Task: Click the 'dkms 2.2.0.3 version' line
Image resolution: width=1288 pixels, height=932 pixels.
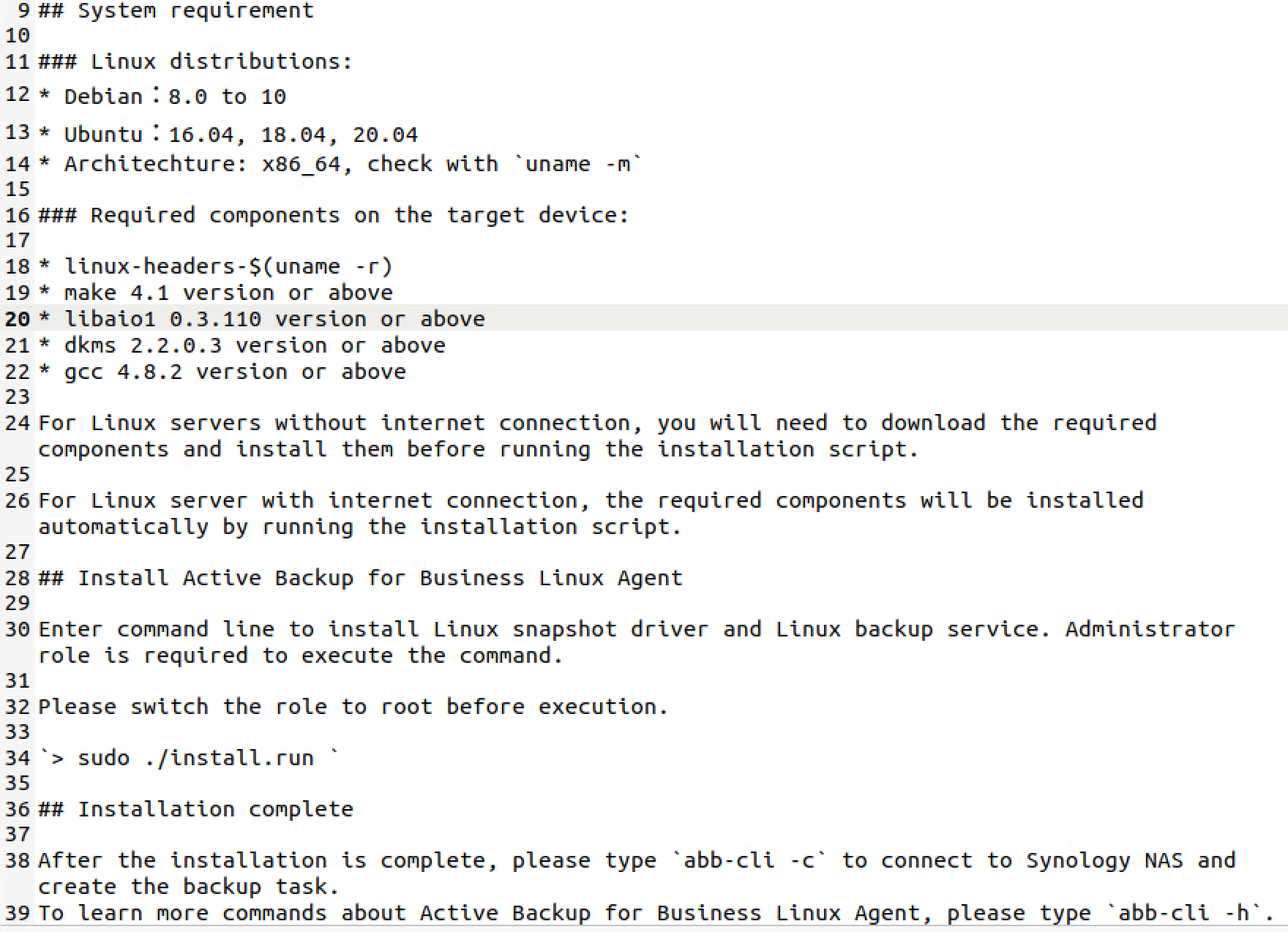Action: tap(242, 345)
